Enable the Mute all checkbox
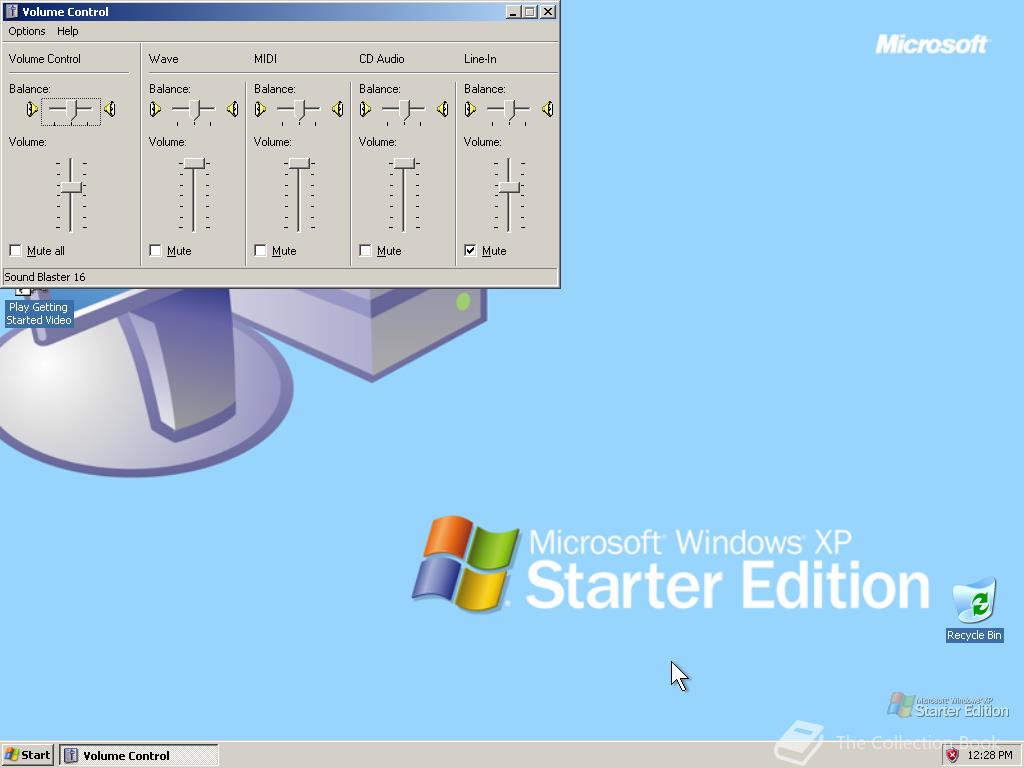This screenshot has height=768, width=1024. 16,251
